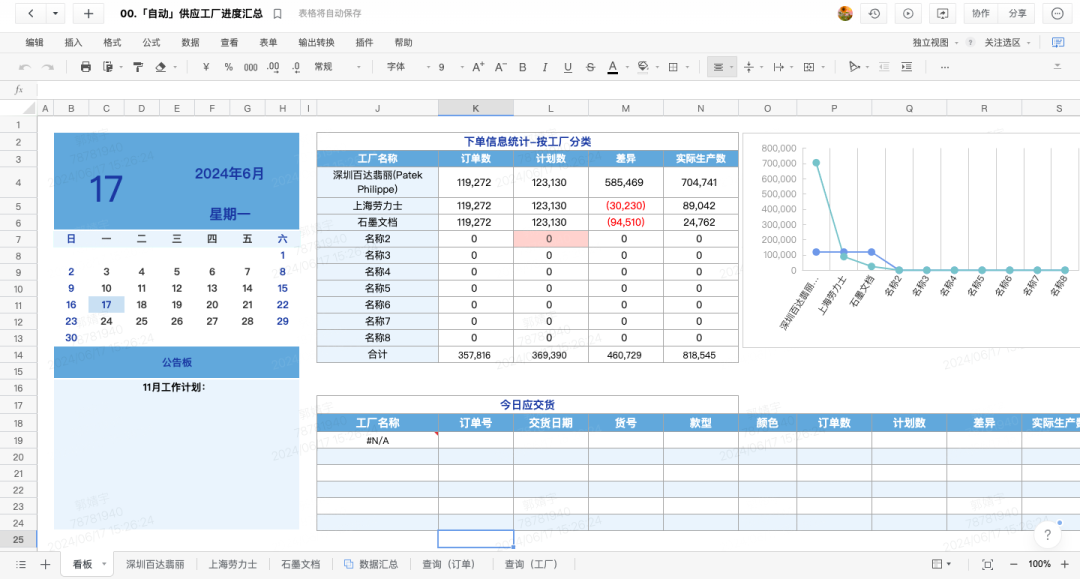Expand the dropdown beside the back arrow

coord(56,13)
